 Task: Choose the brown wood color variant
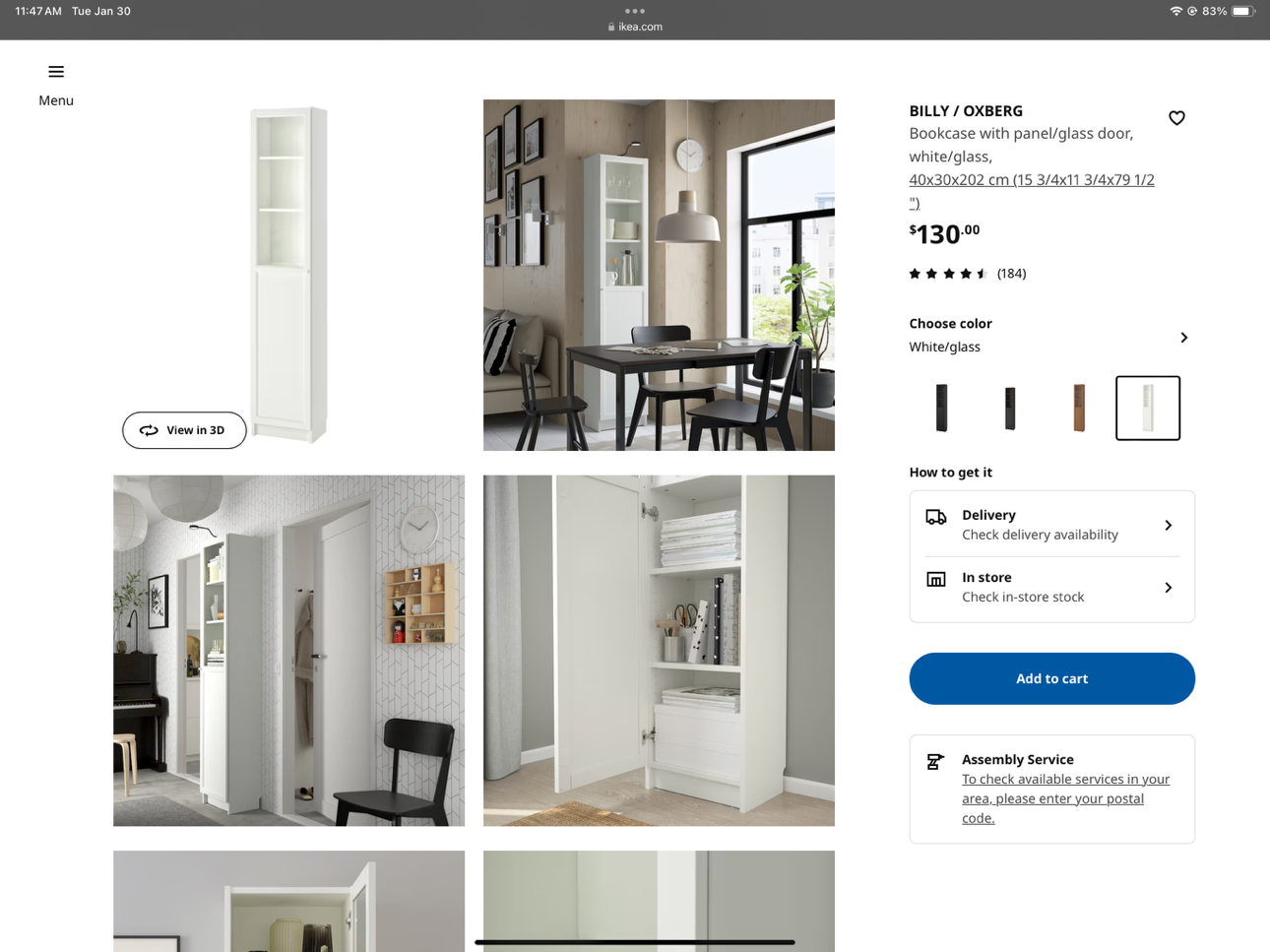click(1079, 408)
